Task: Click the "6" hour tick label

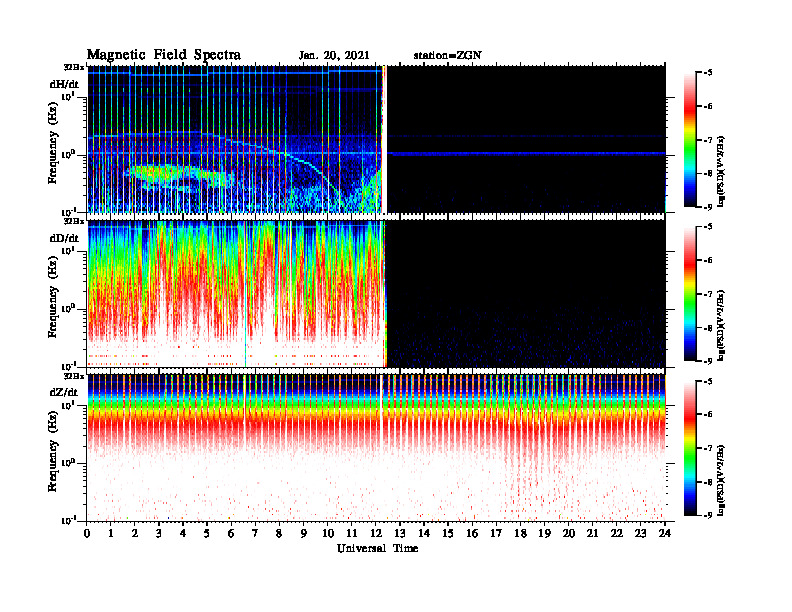Action: point(231,534)
